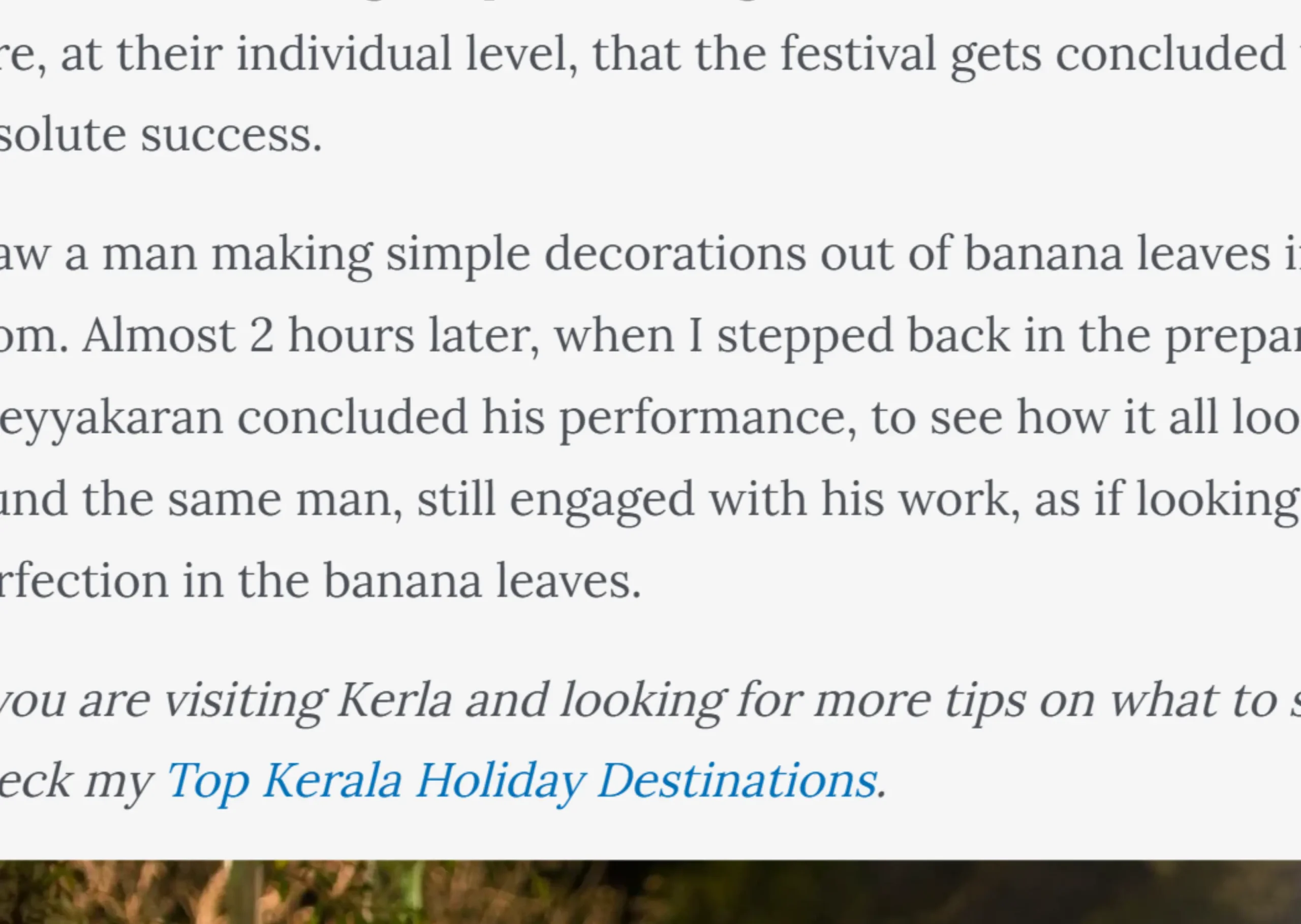The height and width of the screenshot is (924, 1301).
Task: Click the word "Destinations" in the blue link
Action: tap(737, 781)
